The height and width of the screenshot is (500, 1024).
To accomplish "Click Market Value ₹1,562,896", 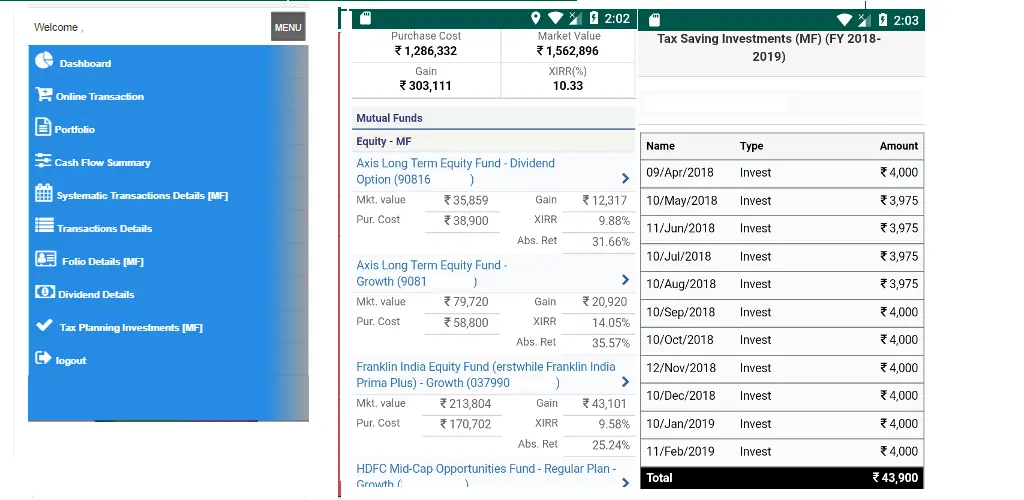I will [x=568, y=51].
